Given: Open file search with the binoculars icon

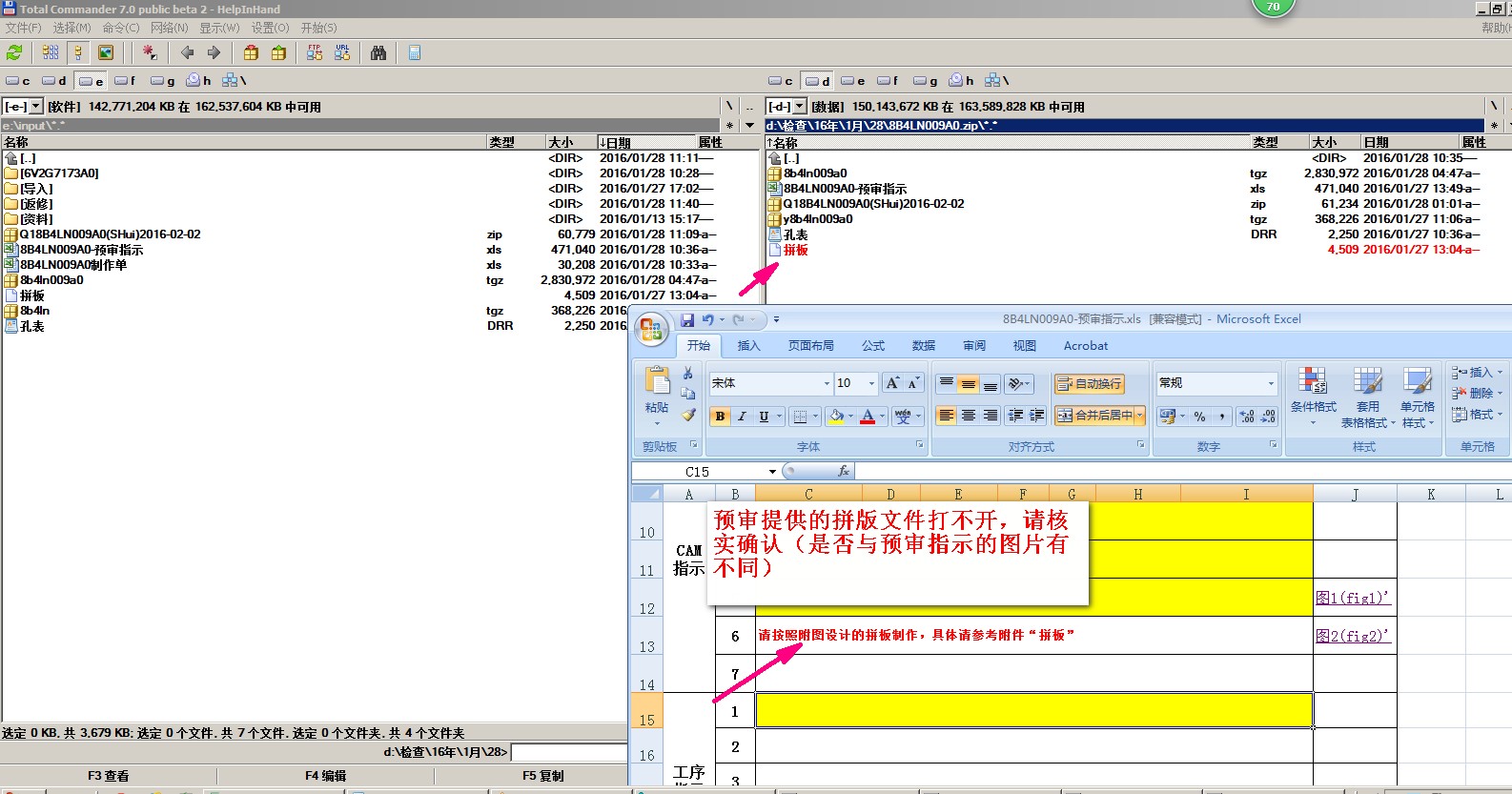Looking at the screenshot, I should click(378, 52).
